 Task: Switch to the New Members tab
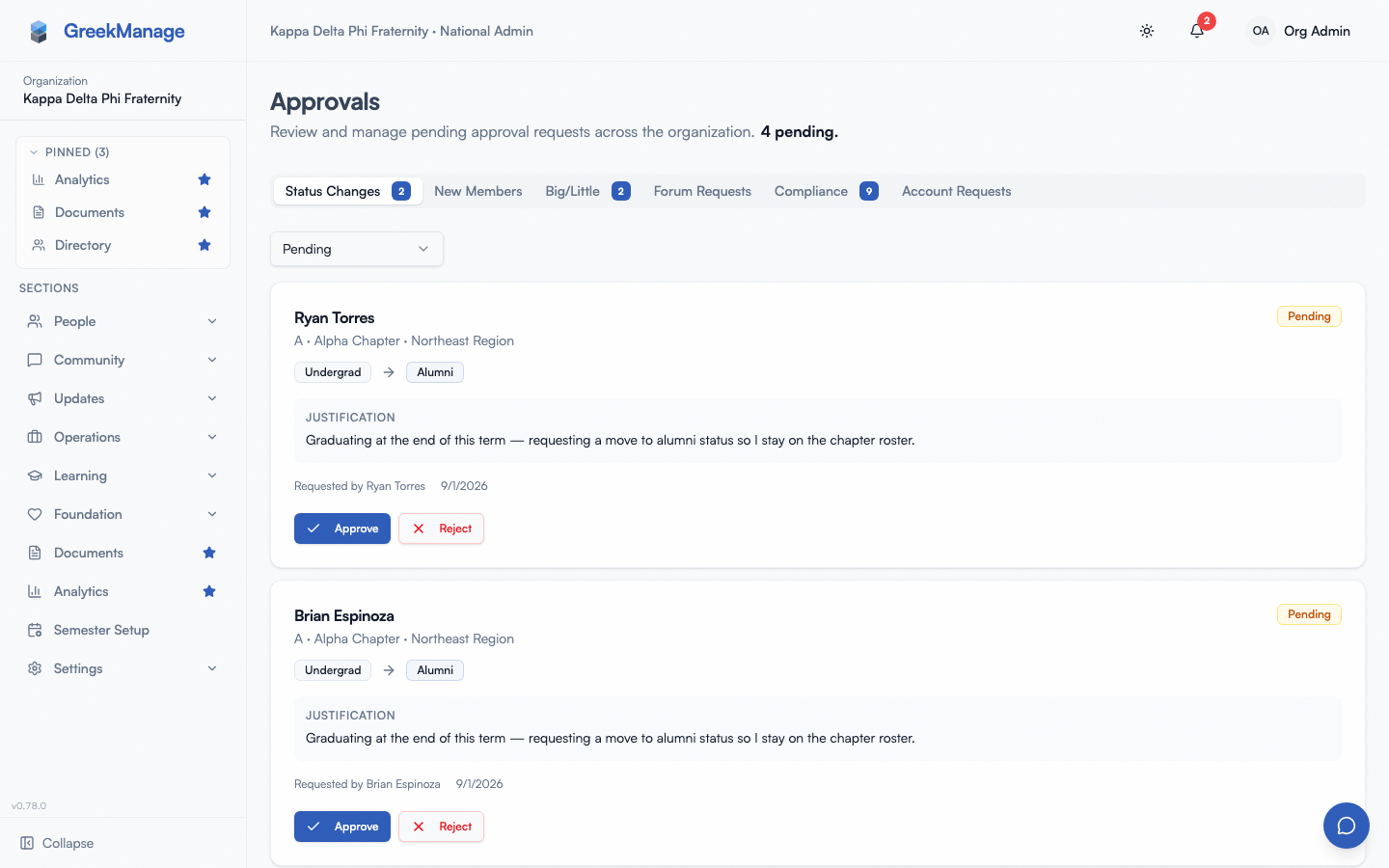(x=478, y=191)
